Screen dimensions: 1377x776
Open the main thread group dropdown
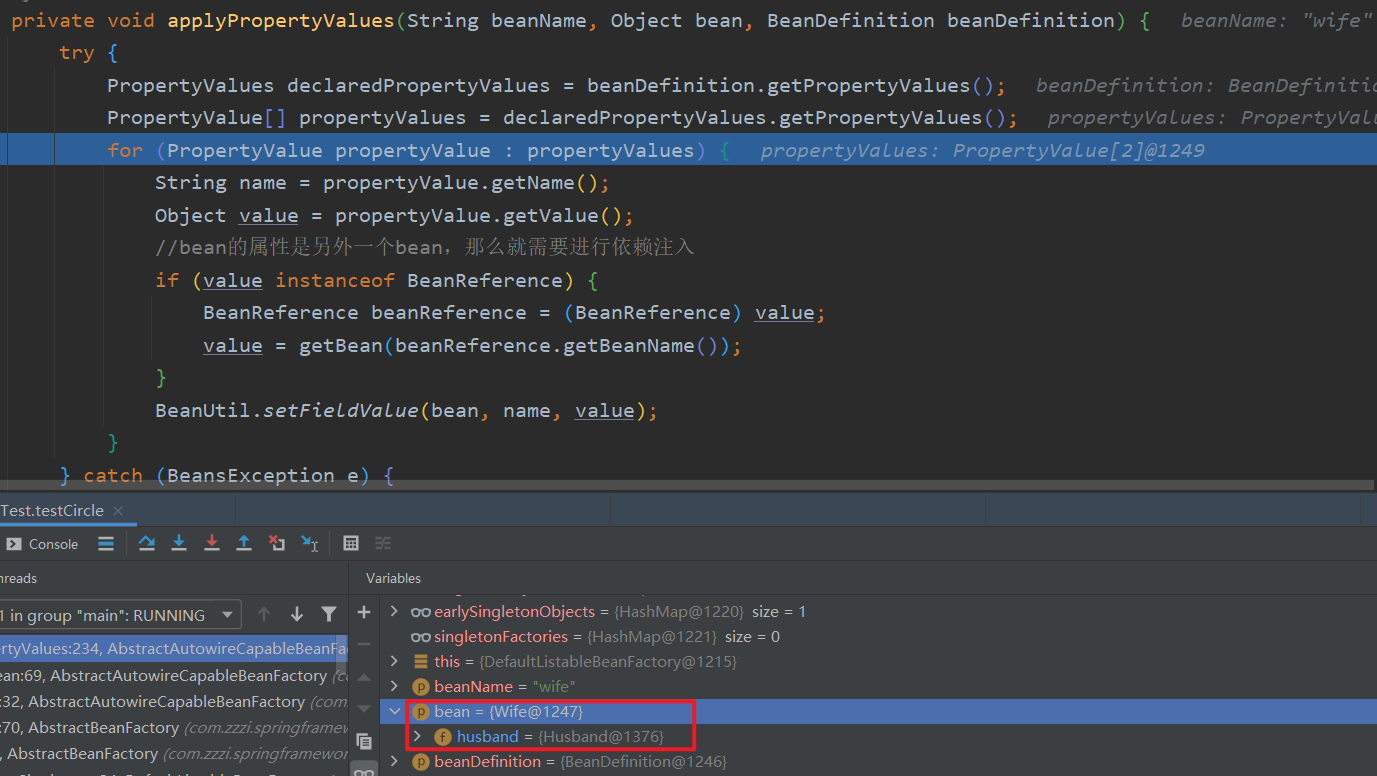pyautogui.click(x=228, y=614)
